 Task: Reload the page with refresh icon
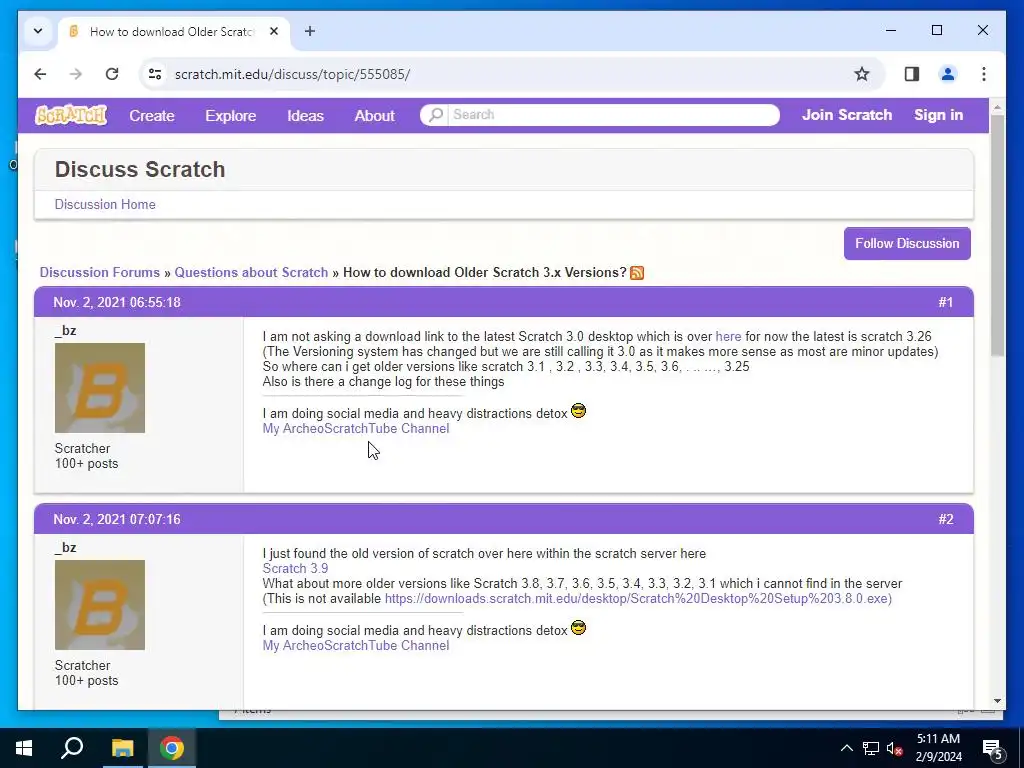[x=112, y=74]
